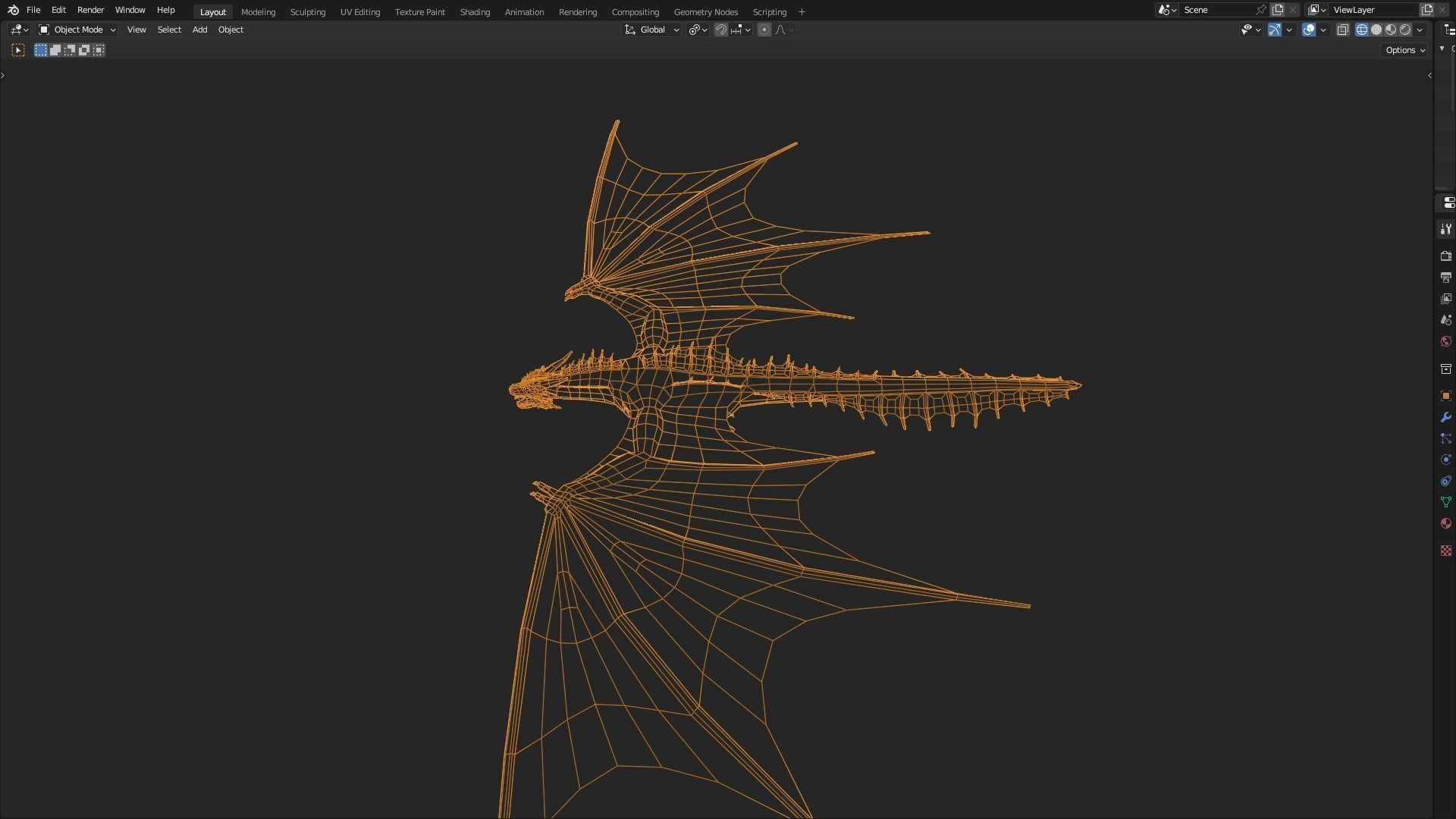Open the Blender logo menu
Image resolution: width=1456 pixels, height=819 pixels.
[13, 10]
